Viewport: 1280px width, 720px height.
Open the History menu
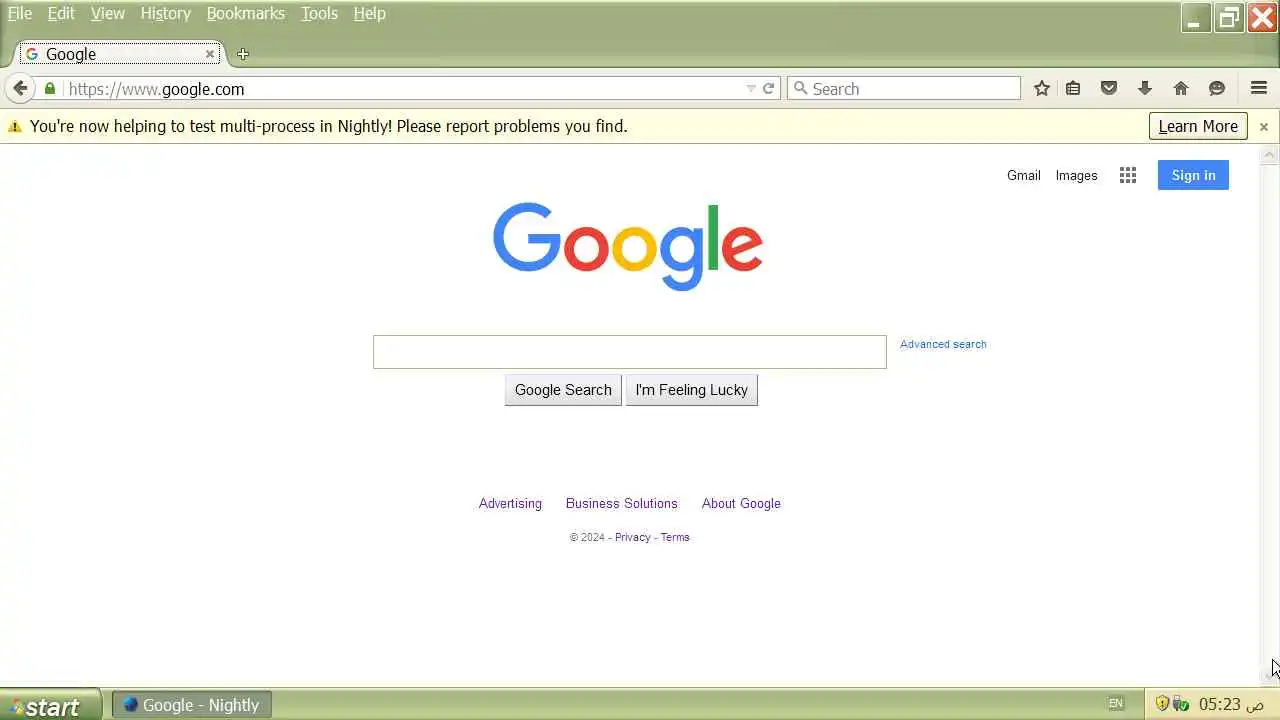point(165,13)
